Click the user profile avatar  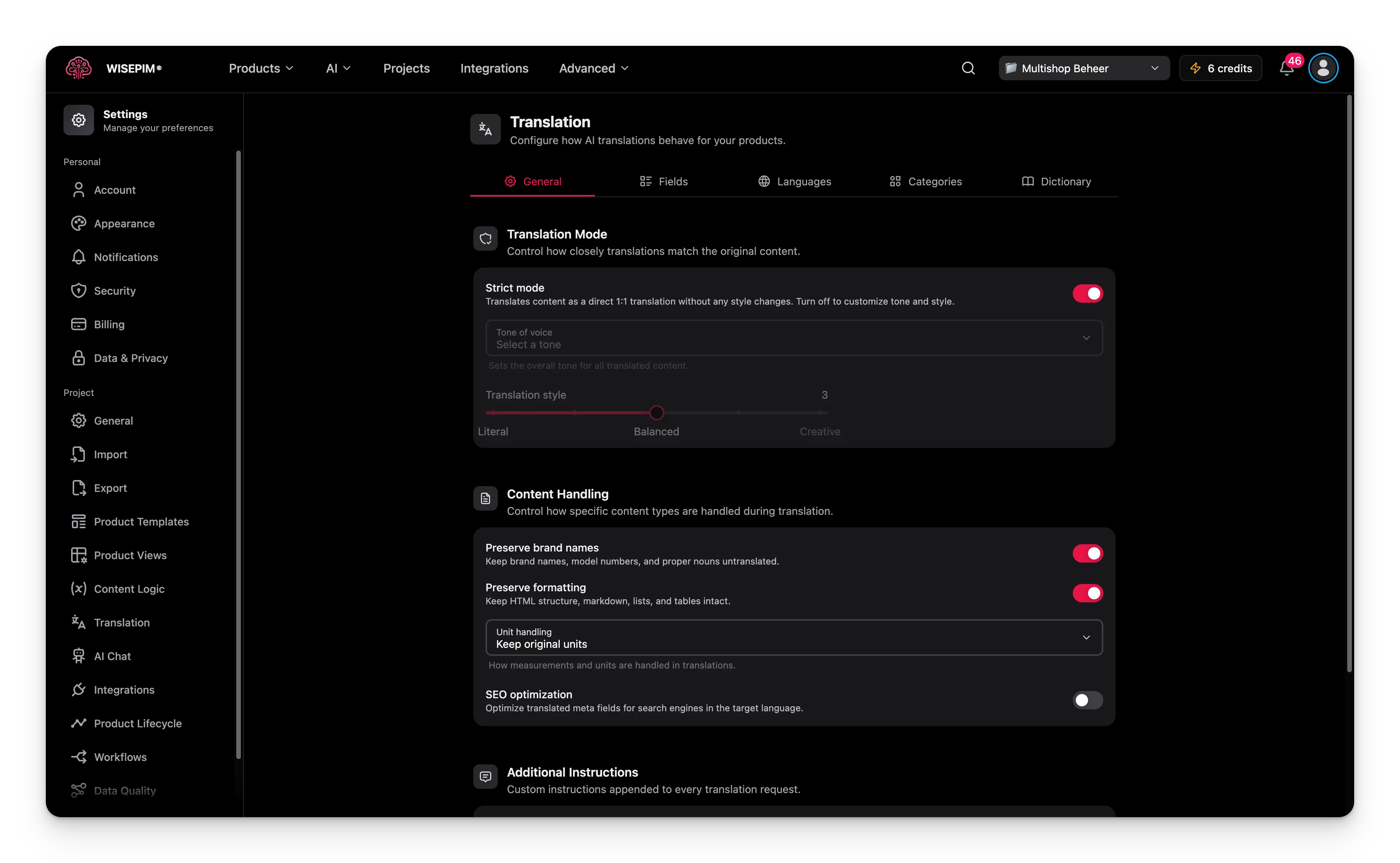click(x=1323, y=68)
